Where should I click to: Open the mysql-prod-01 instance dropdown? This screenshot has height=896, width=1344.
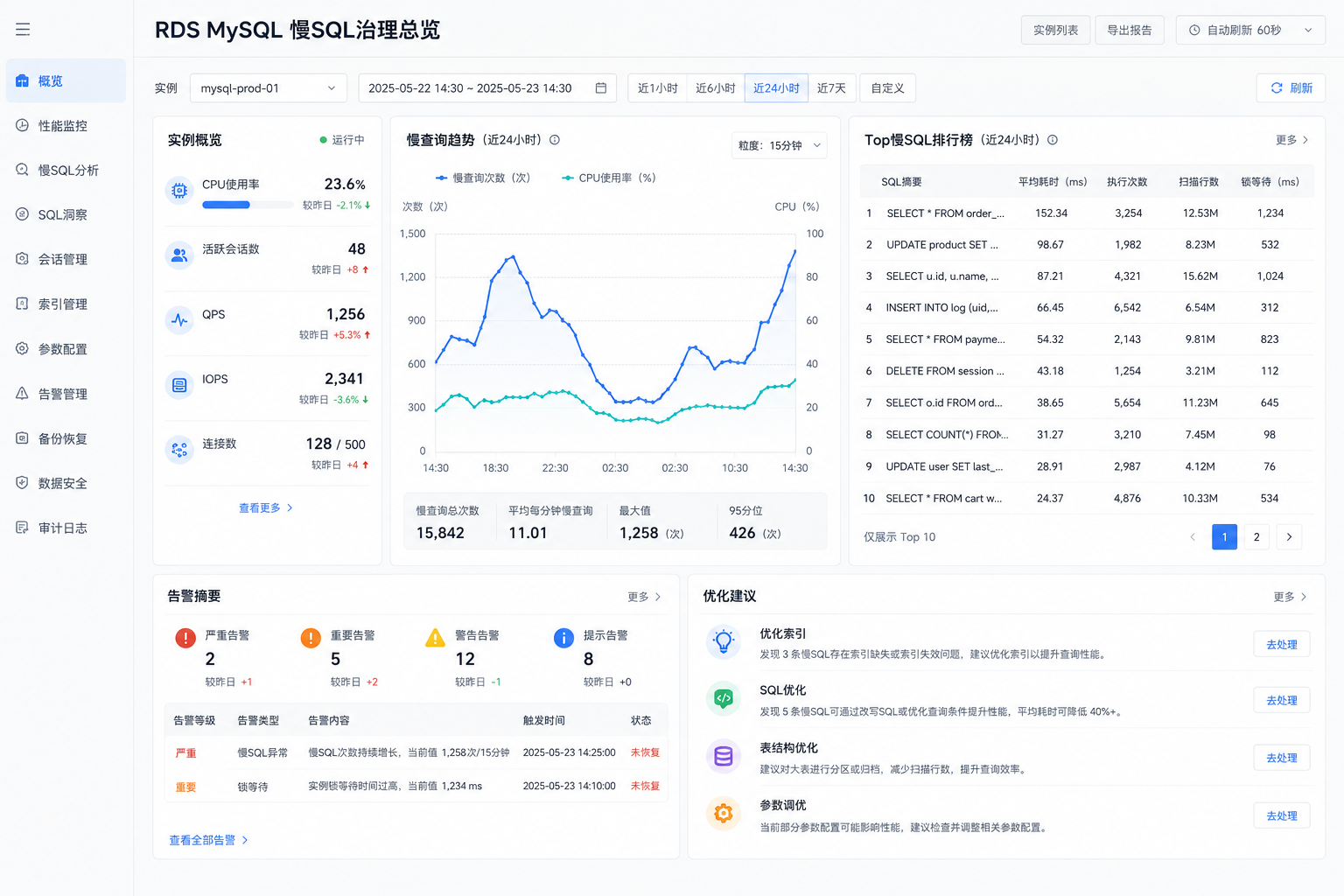point(269,88)
